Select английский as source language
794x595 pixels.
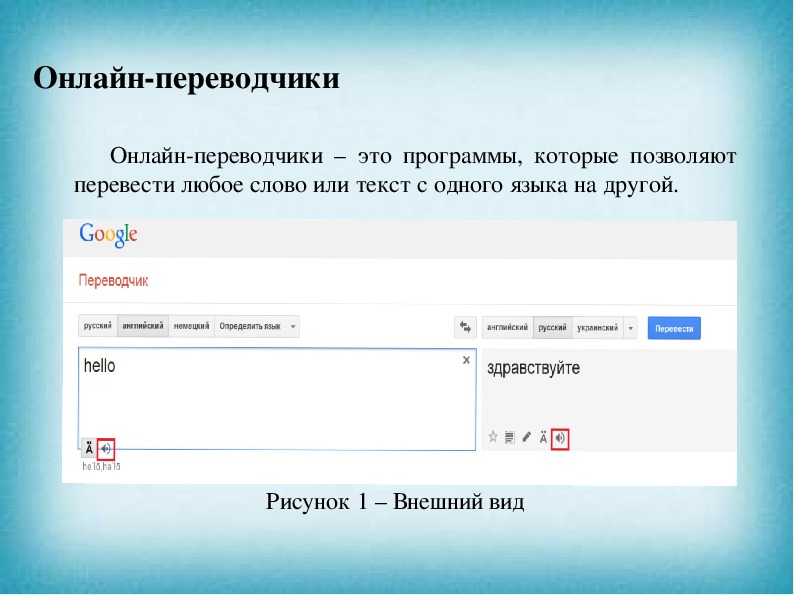pos(143,326)
